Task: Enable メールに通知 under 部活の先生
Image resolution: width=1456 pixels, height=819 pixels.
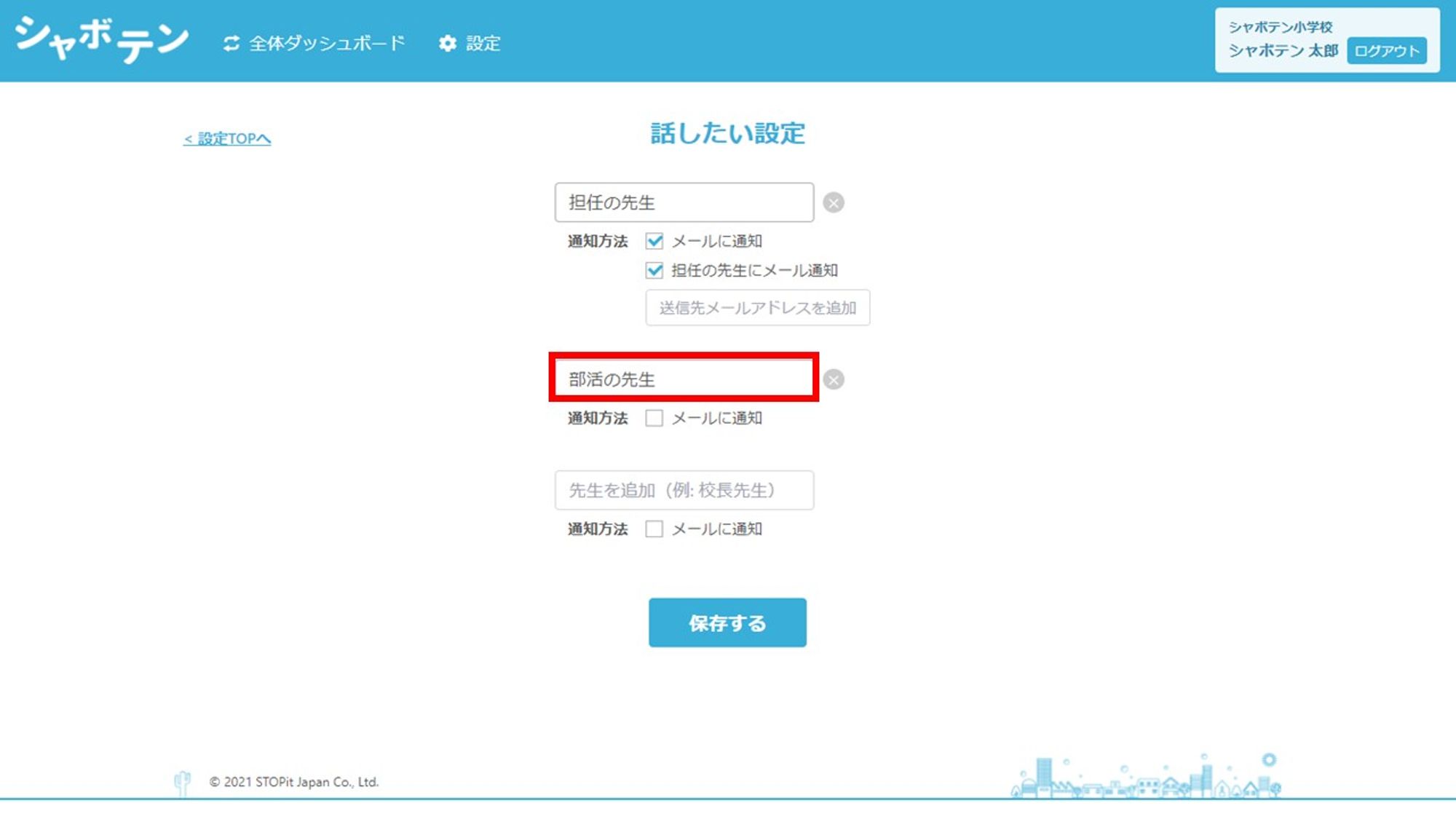Action: click(x=654, y=418)
